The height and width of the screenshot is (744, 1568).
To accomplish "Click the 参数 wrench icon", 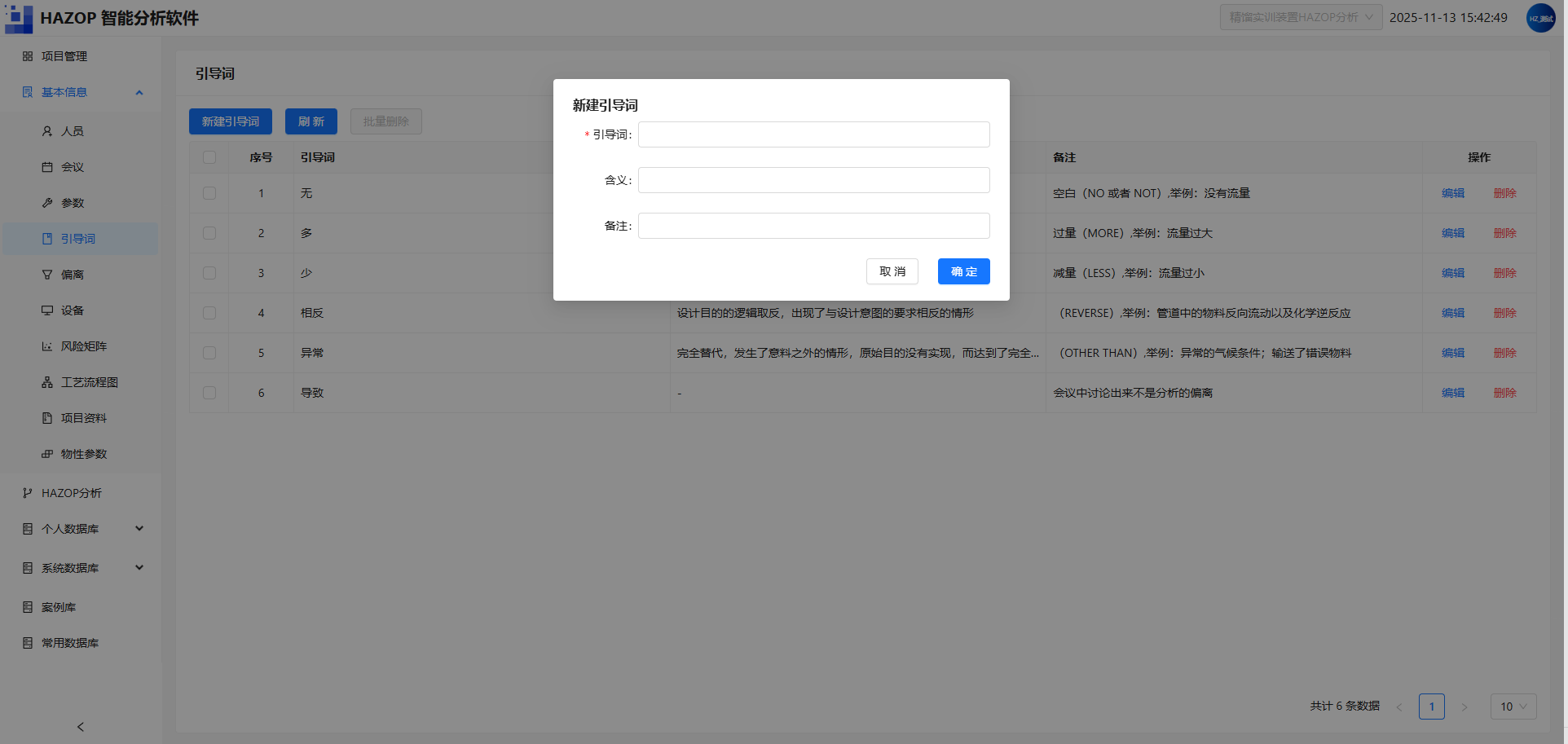I will (x=47, y=203).
